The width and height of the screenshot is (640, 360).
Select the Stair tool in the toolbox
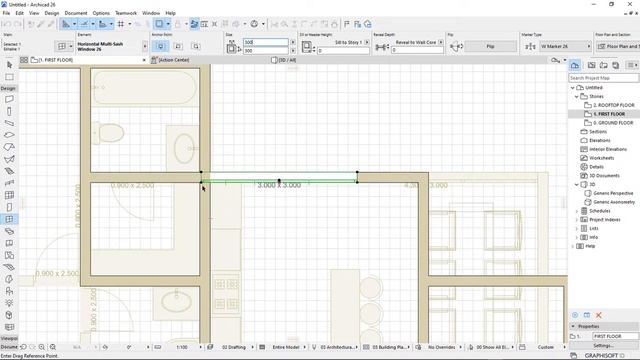coord(9,171)
